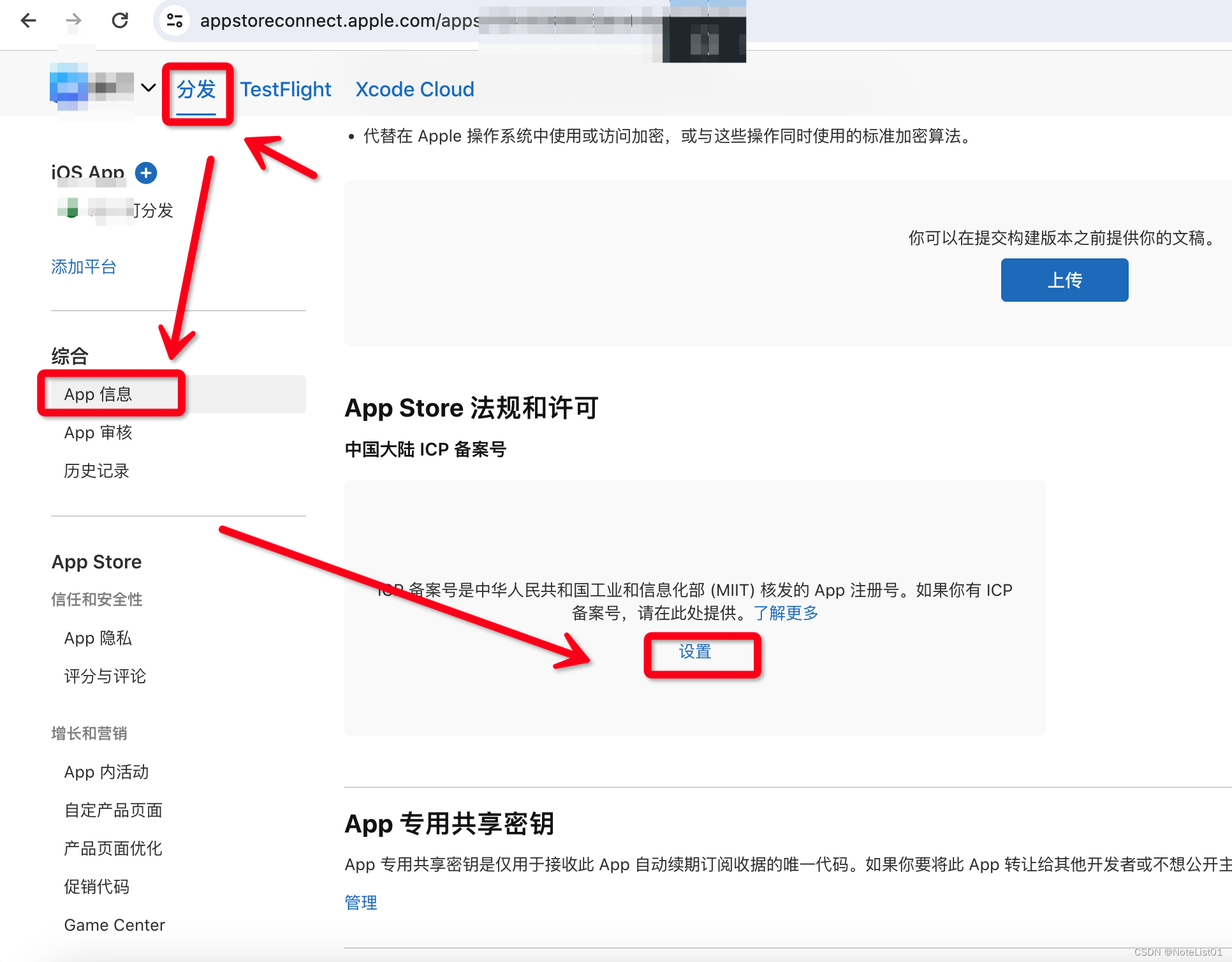Image resolution: width=1232 pixels, height=962 pixels.
Task: Click the site permissions icon in address bar
Action: click(x=174, y=20)
